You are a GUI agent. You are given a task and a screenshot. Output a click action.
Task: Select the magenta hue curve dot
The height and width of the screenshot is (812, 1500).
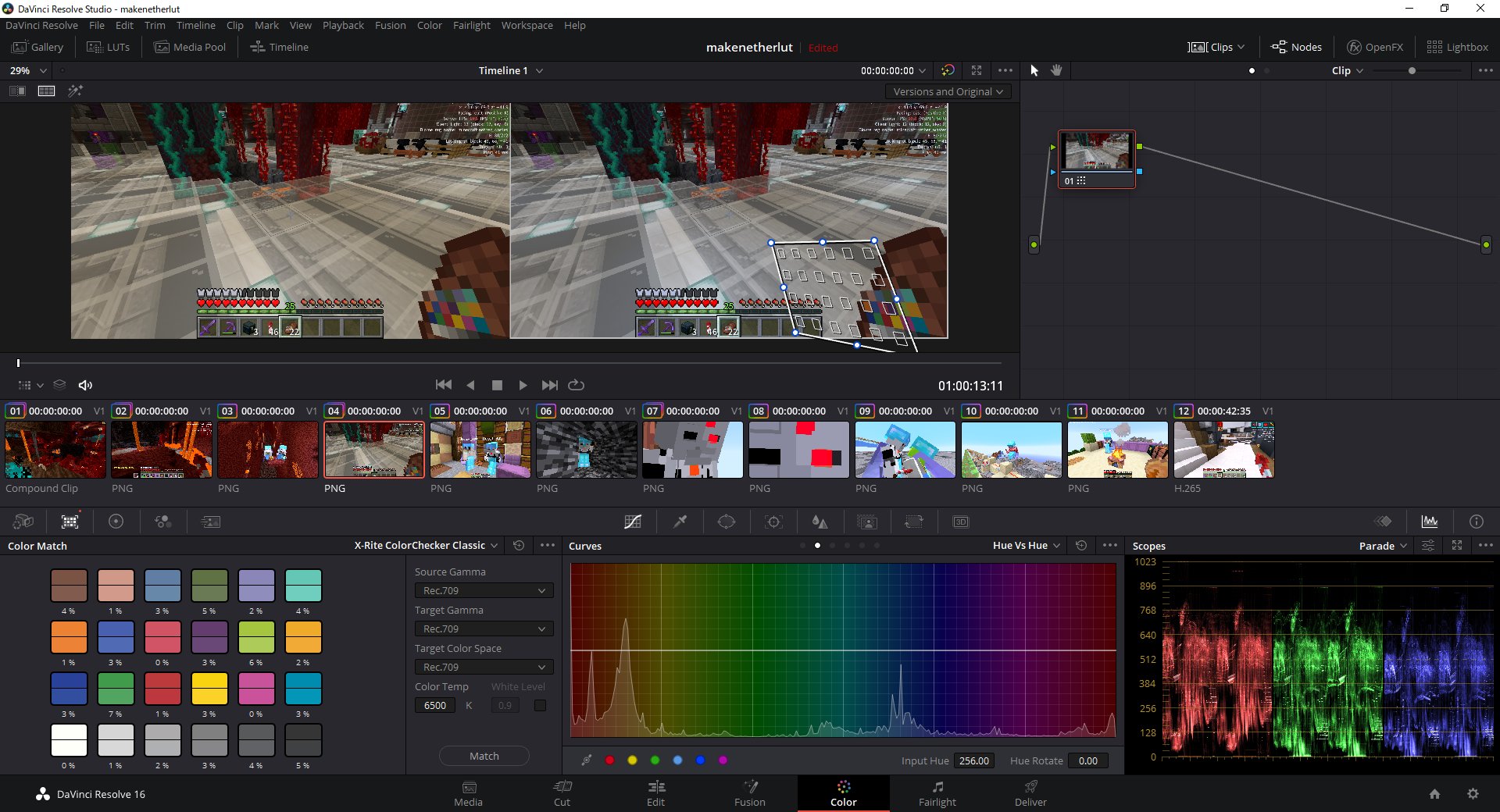[723, 760]
